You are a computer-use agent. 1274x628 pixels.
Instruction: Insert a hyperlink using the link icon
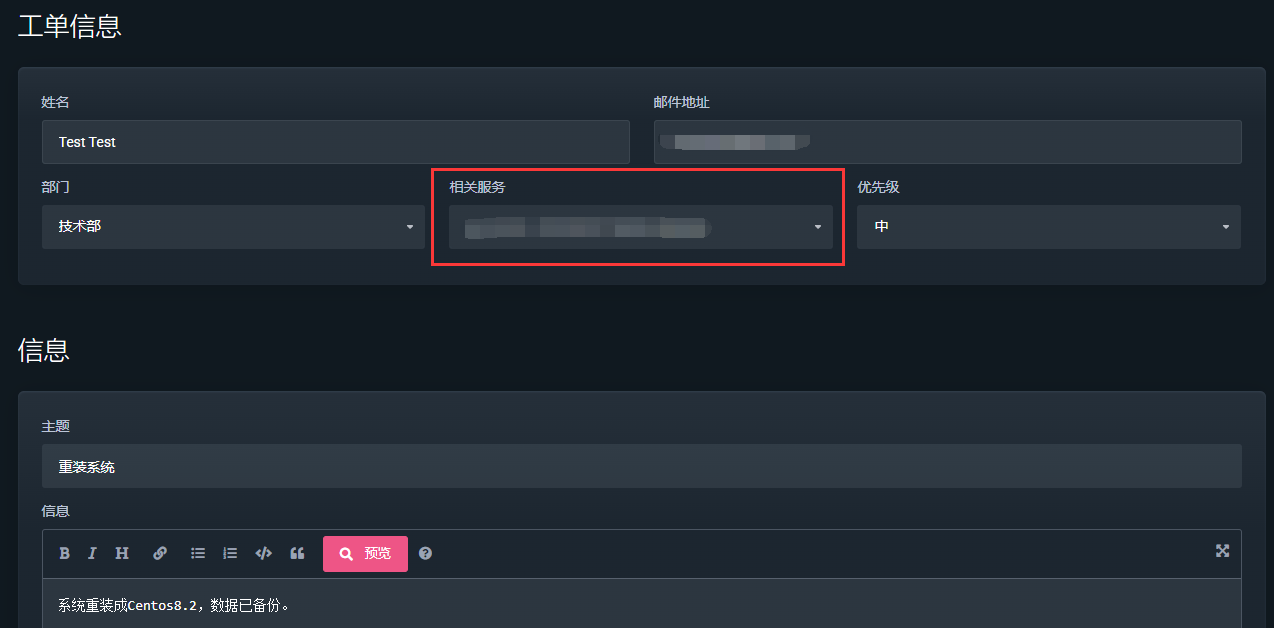[x=160, y=553]
